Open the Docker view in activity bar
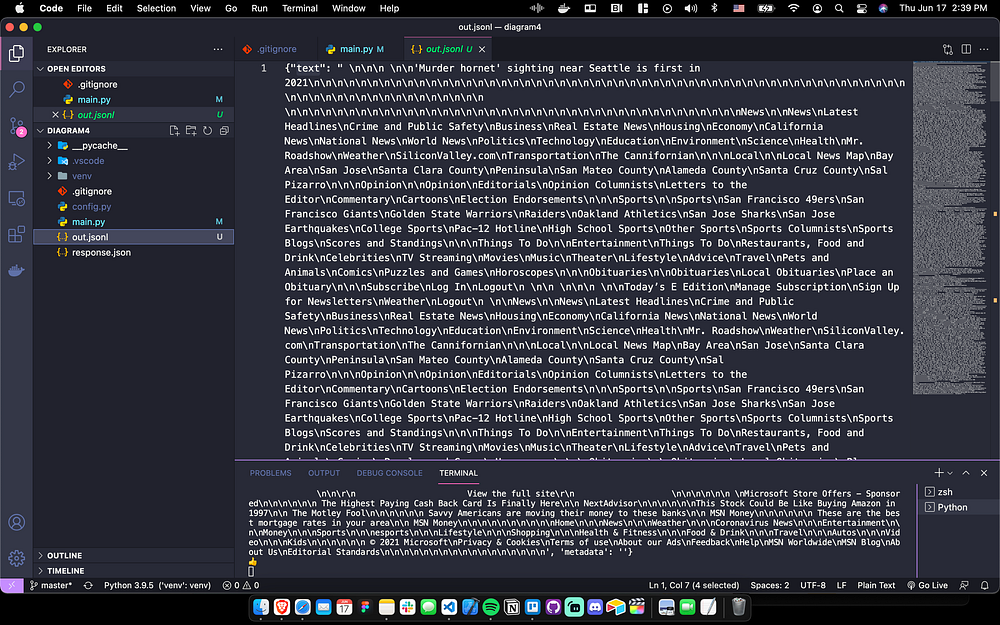The height and width of the screenshot is (625, 1000). coord(17,270)
